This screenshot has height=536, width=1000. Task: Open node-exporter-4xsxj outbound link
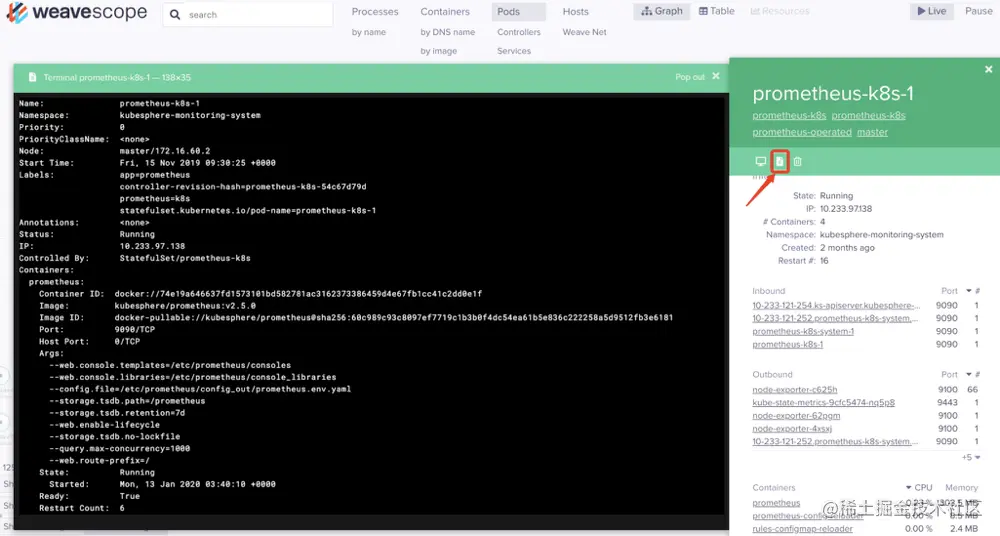tap(791, 429)
